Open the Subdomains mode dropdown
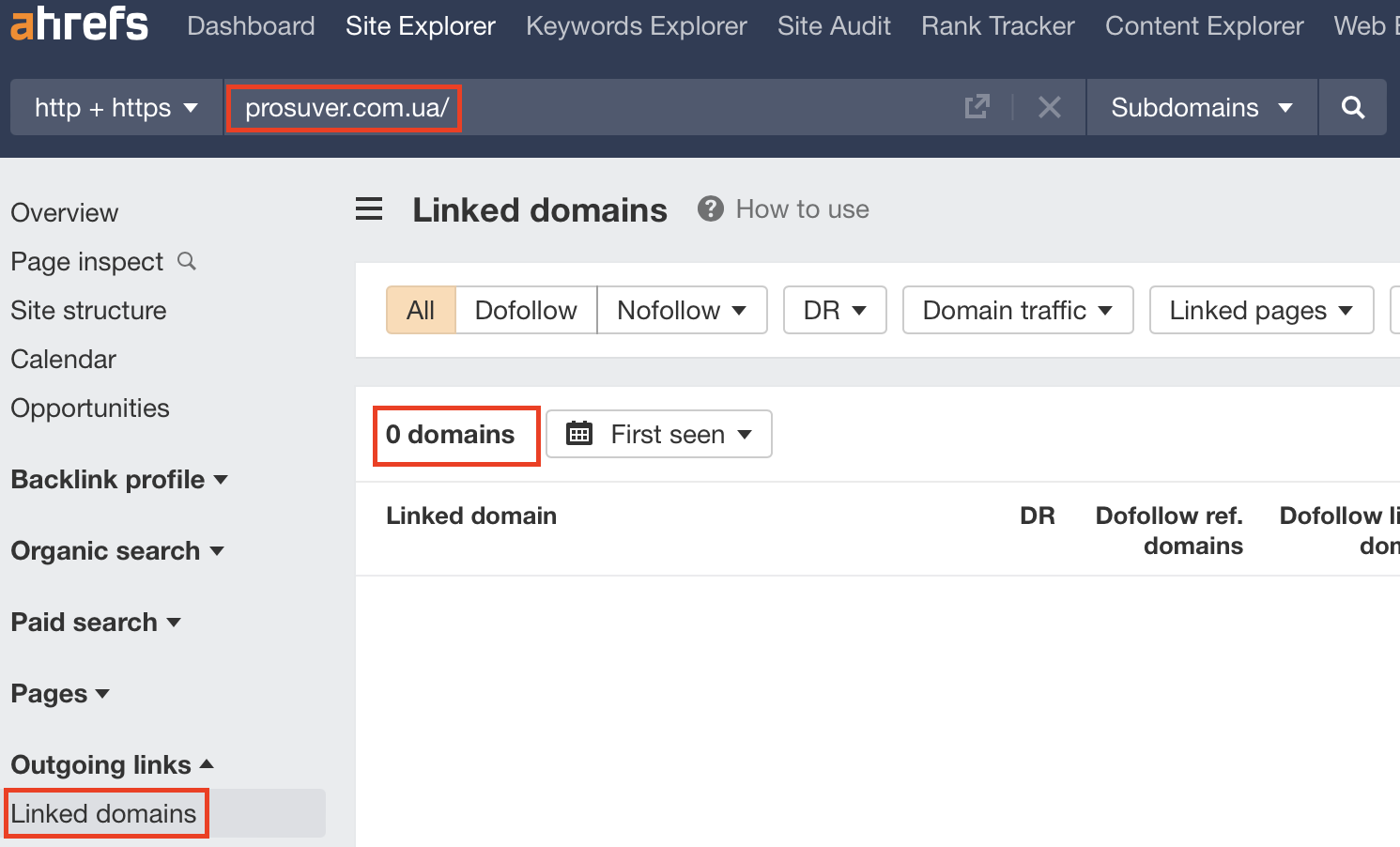 tap(1201, 108)
